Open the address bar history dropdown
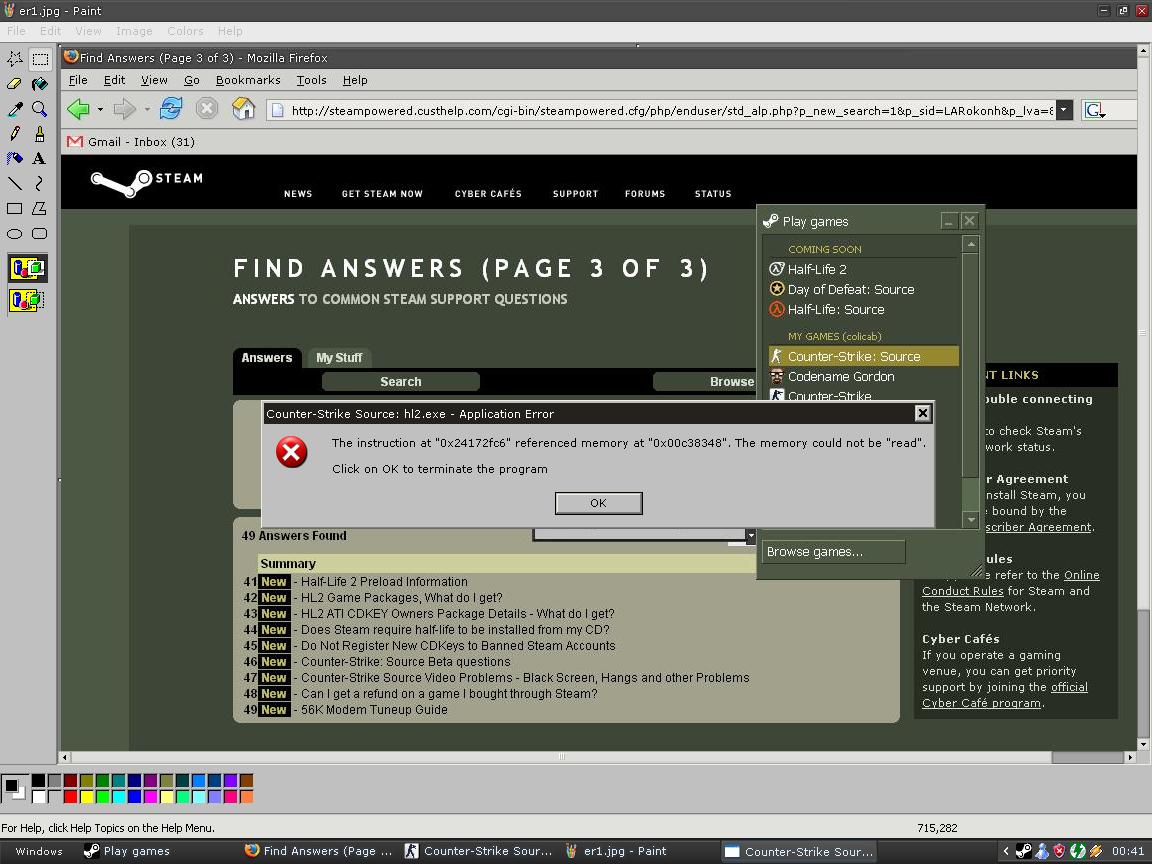This screenshot has width=1152, height=864. (1065, 110)
